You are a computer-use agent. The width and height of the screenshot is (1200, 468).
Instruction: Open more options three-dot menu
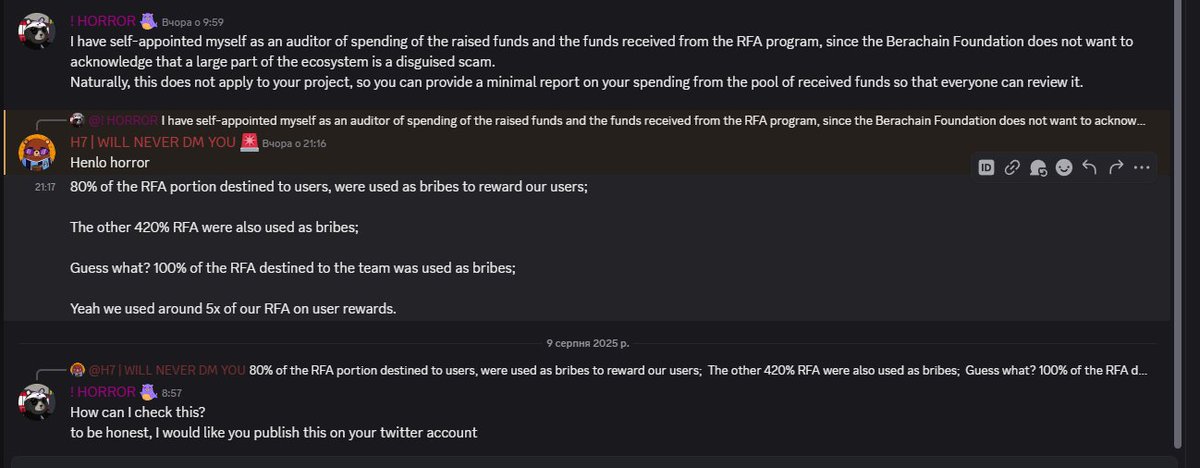coord(1142,168)
